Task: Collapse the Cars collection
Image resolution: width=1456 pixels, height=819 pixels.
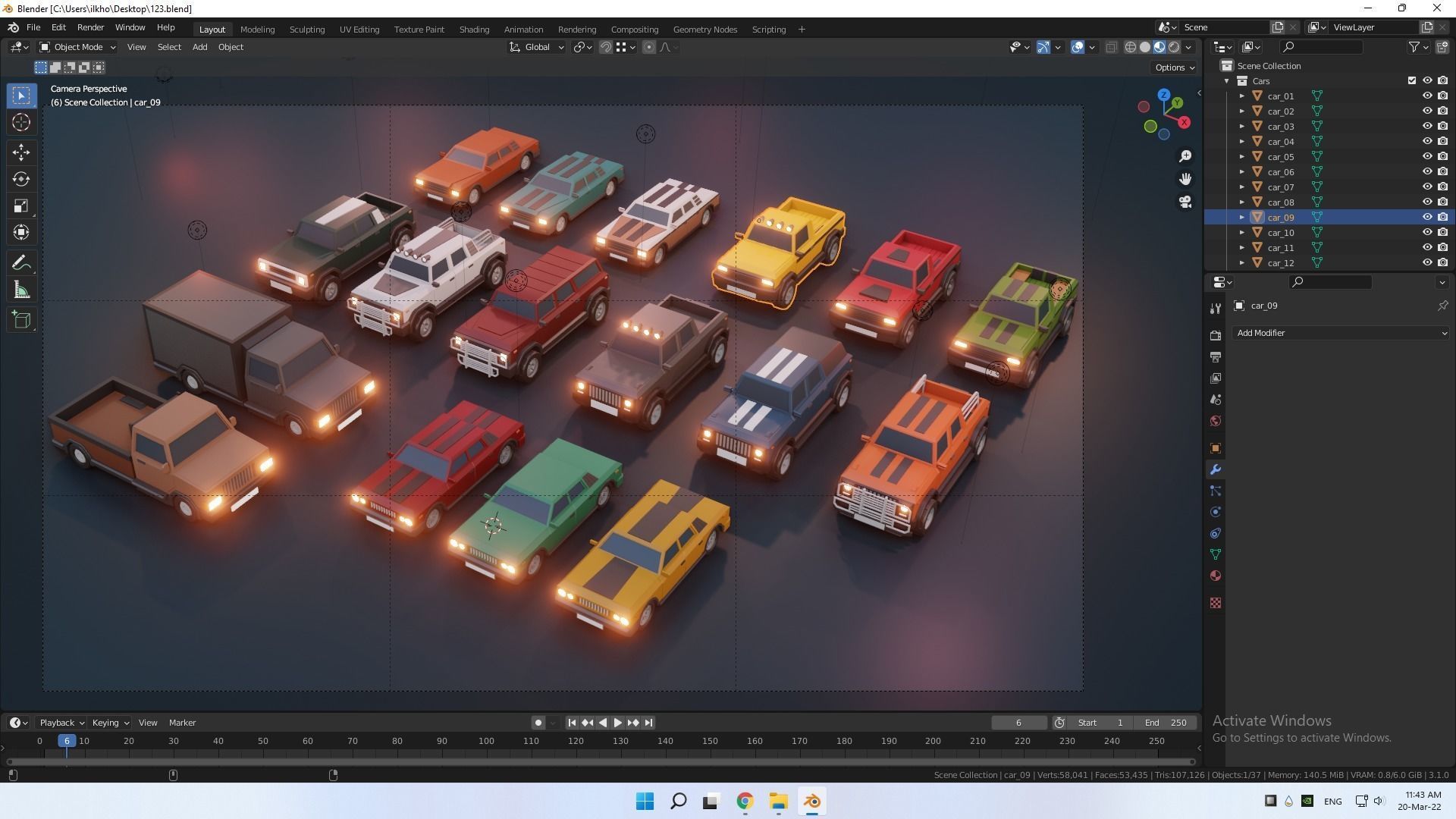Action: click(x=1227, y=81)
